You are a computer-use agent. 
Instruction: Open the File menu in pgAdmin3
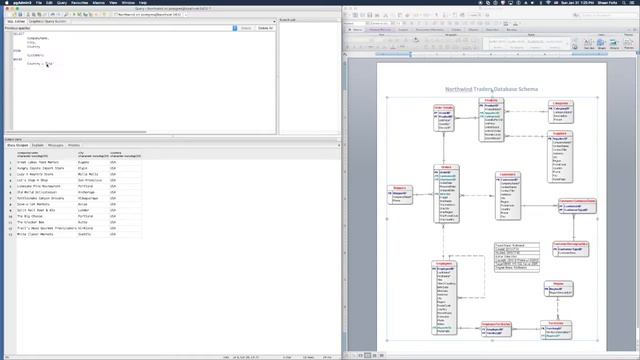(38, 2)
